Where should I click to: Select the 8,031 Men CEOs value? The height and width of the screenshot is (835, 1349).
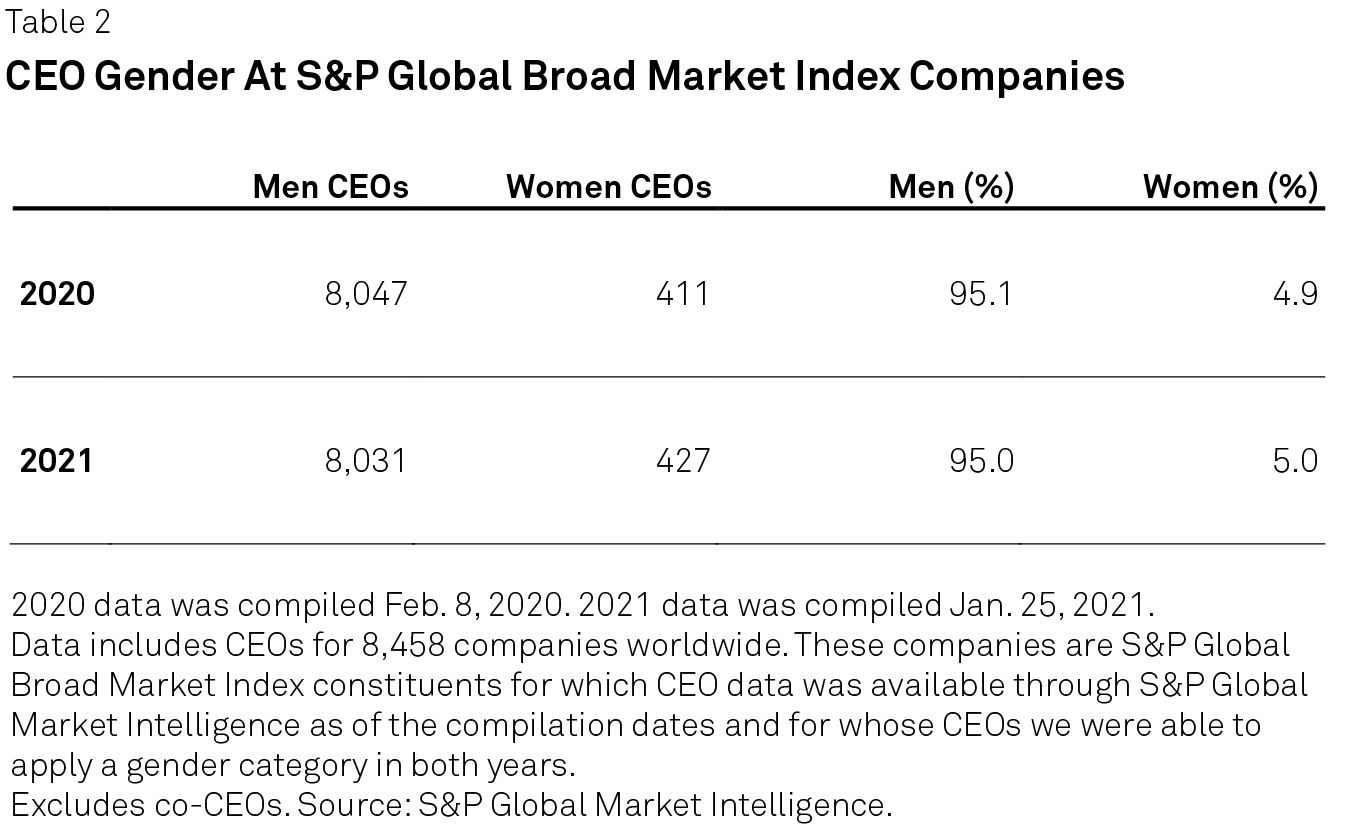pos(366,461)
